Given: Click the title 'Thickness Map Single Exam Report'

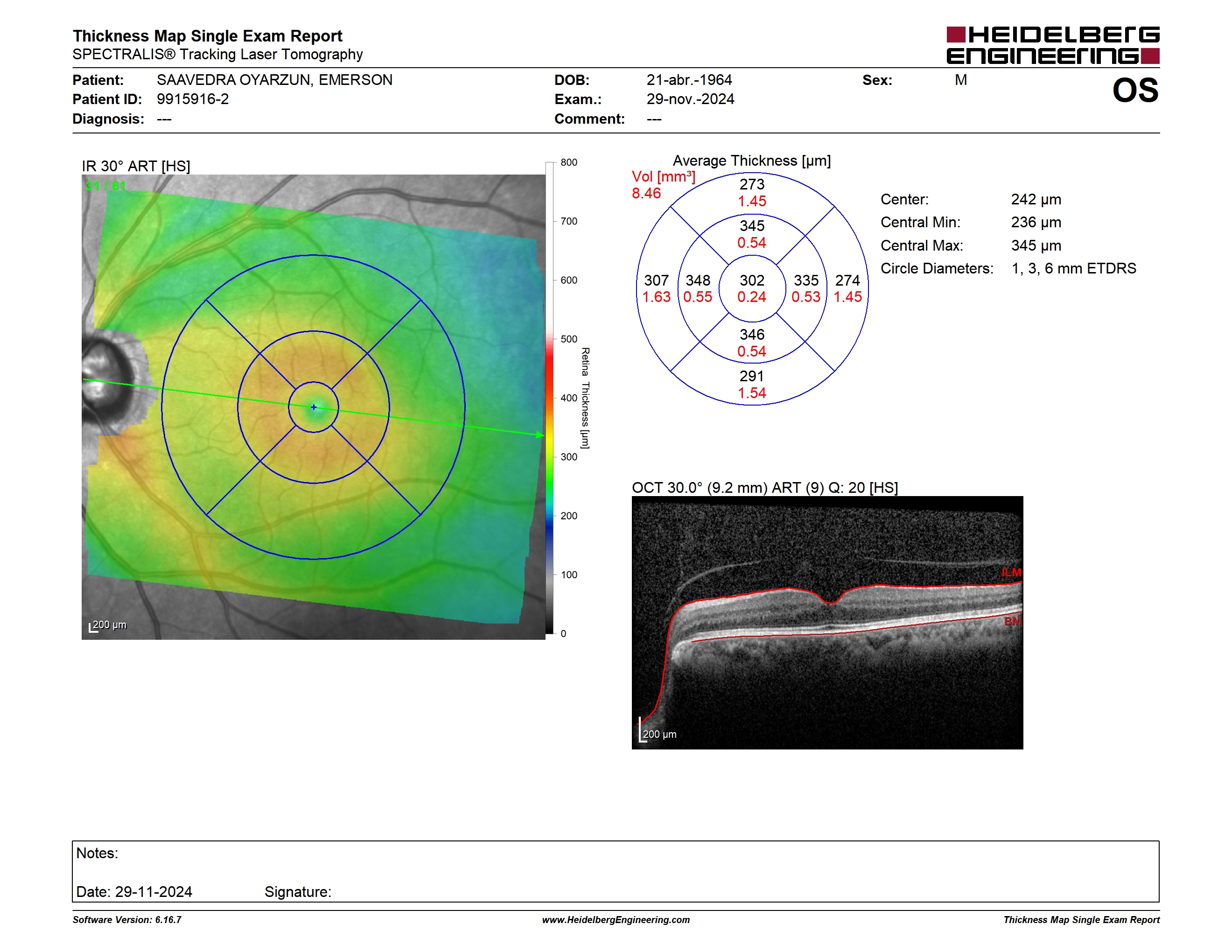Looking at the screenshot, I should coord(207,36).
